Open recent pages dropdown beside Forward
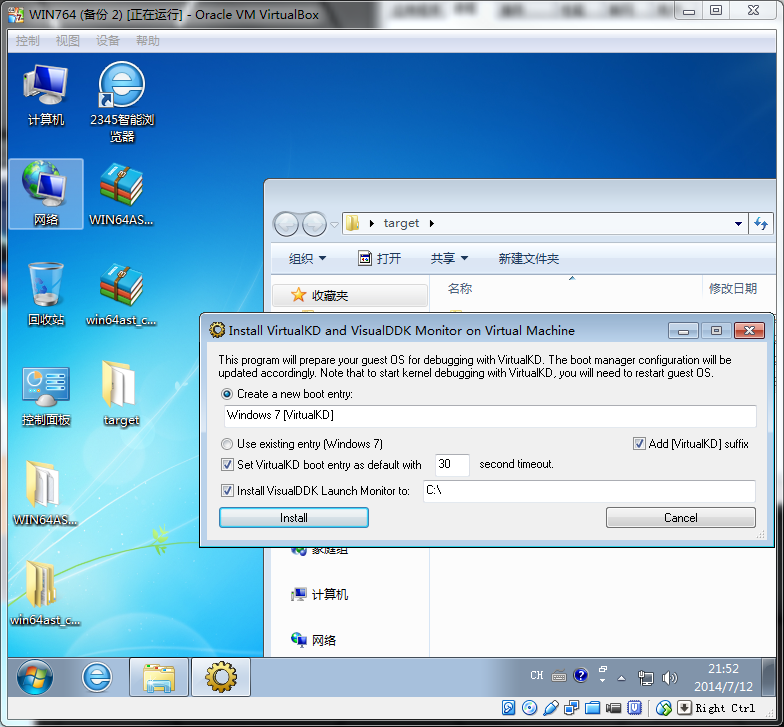784x727 pixels. [x=334, y=224]
